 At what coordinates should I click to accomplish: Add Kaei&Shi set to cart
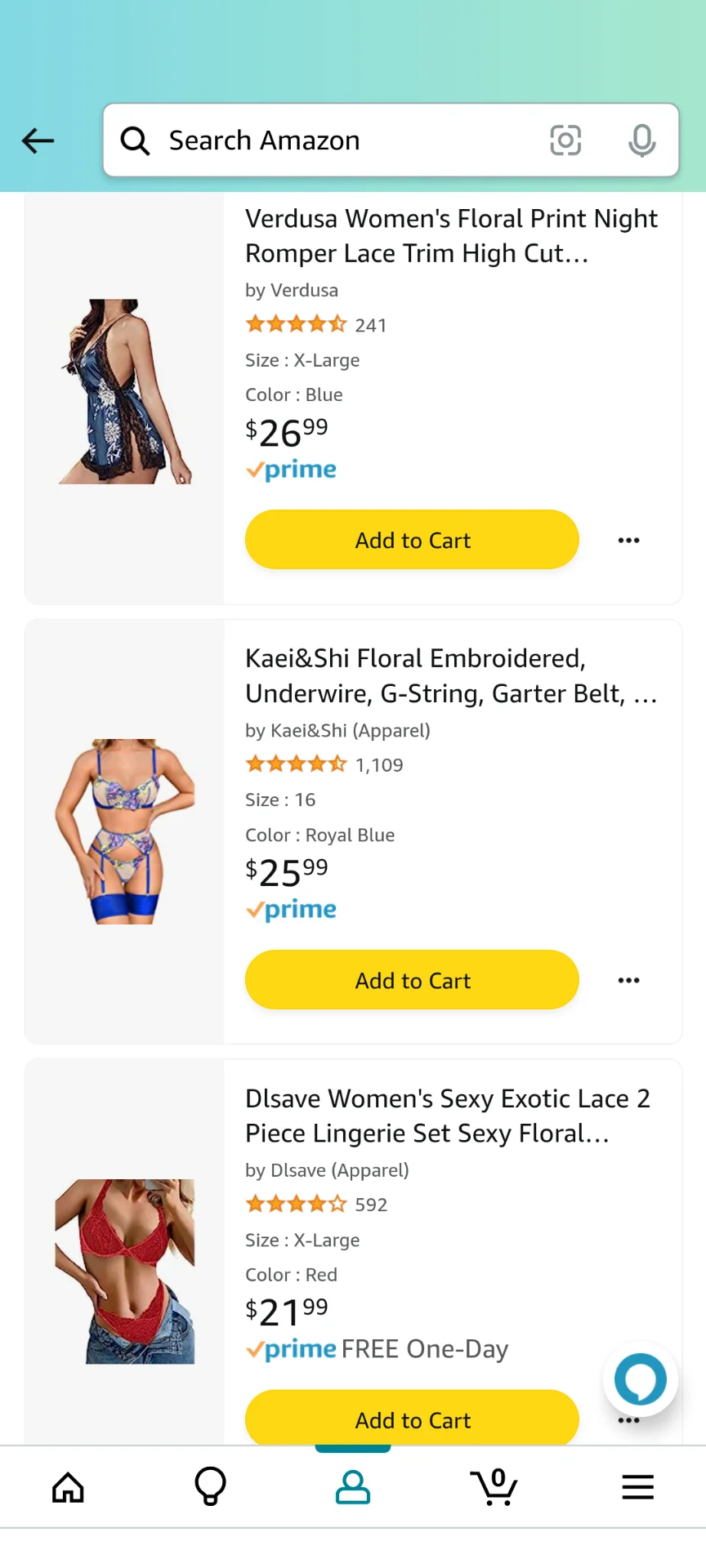[412, 980]
